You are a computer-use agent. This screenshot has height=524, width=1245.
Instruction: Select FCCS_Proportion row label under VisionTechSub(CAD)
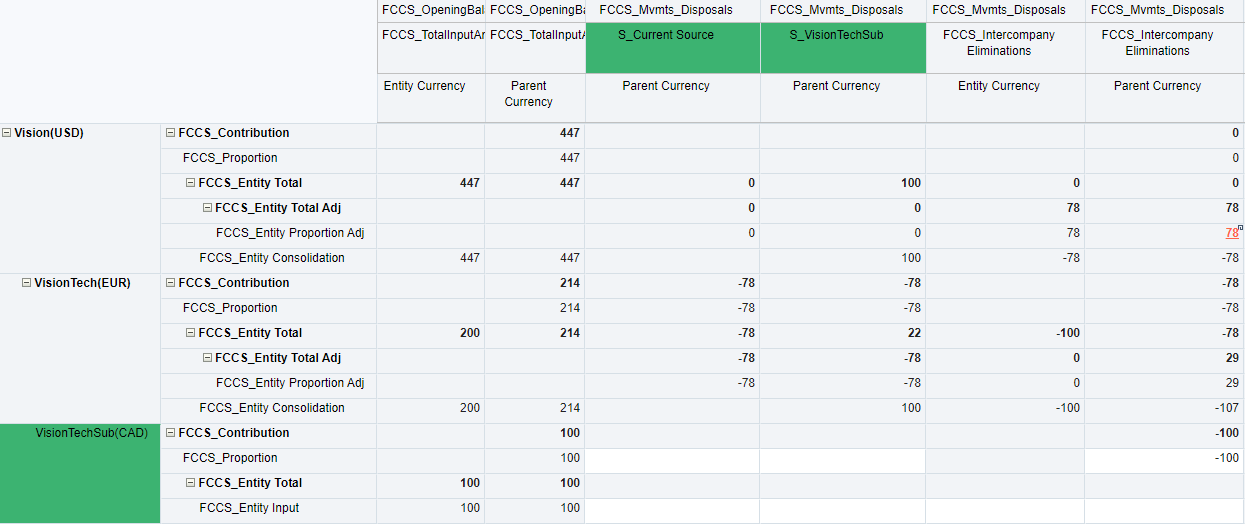[230, 458]
